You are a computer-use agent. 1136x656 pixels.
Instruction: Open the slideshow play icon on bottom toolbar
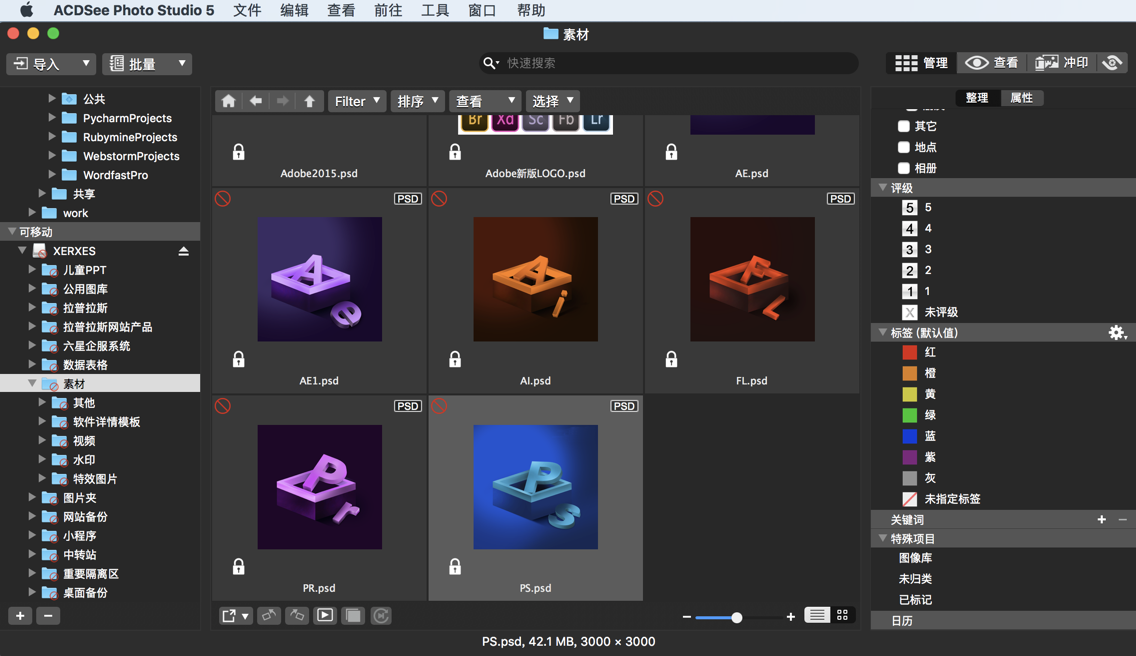click(324, 616)
